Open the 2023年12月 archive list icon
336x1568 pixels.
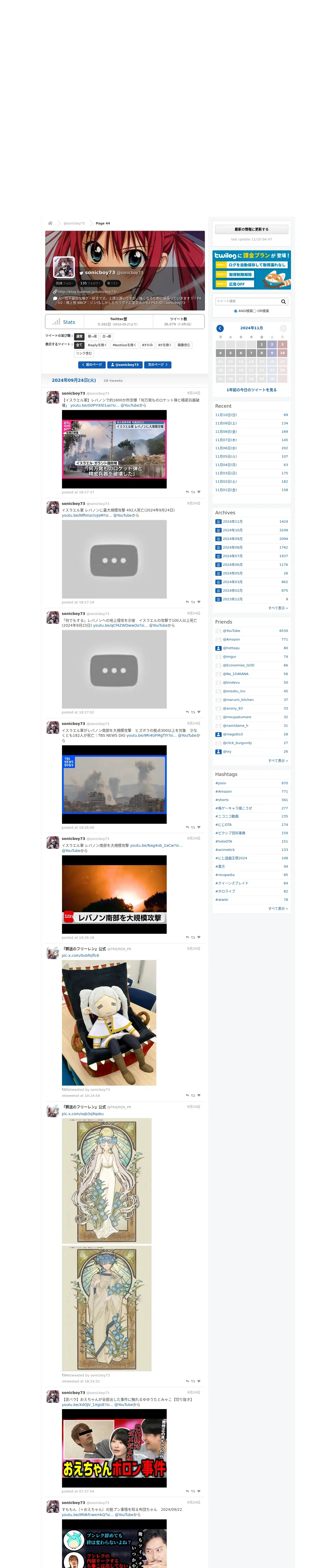218,599
